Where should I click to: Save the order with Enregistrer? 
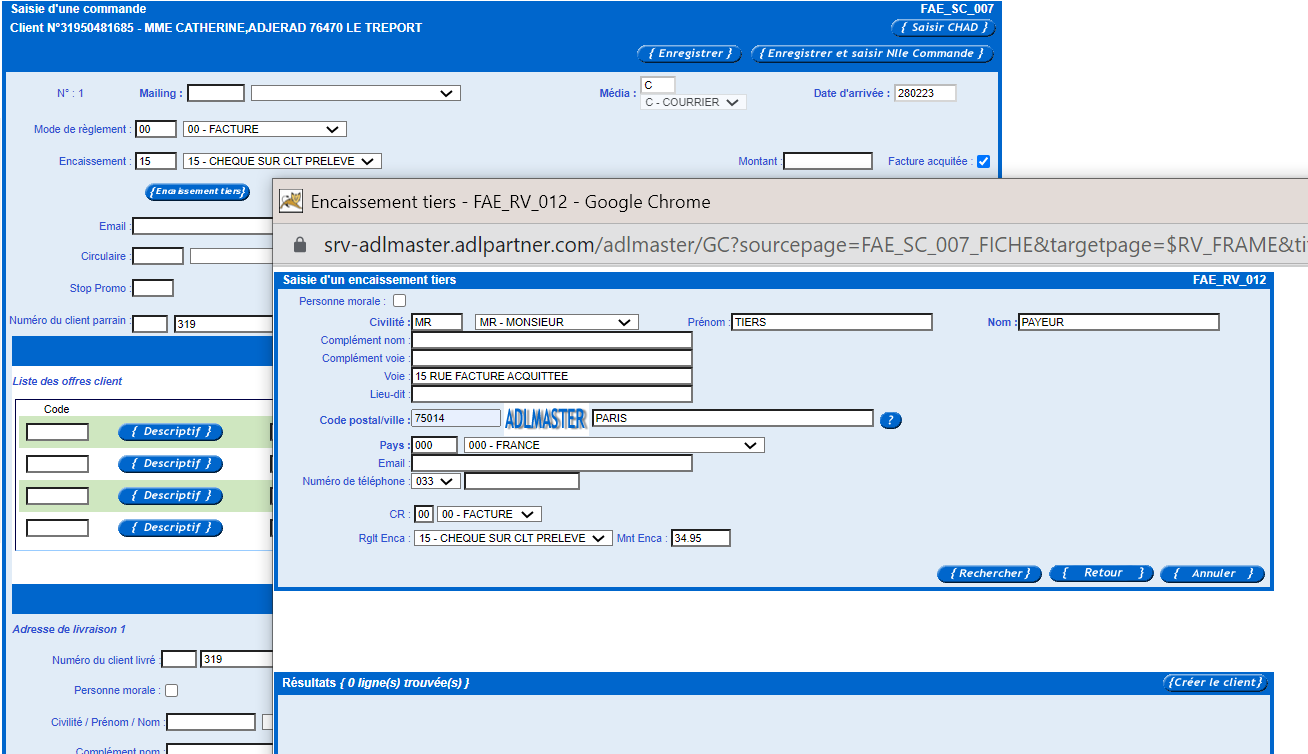coord(688,54)
